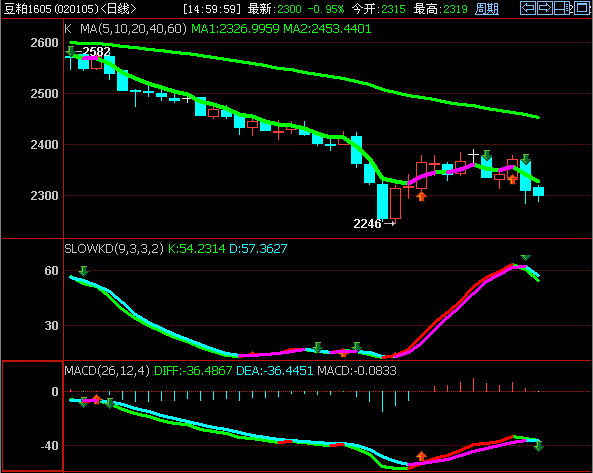This screenshot has height=473, width=593.
Task: Click the SLOWKD(9,3,3,2) indicator label
Action: (x=114, y=248)
